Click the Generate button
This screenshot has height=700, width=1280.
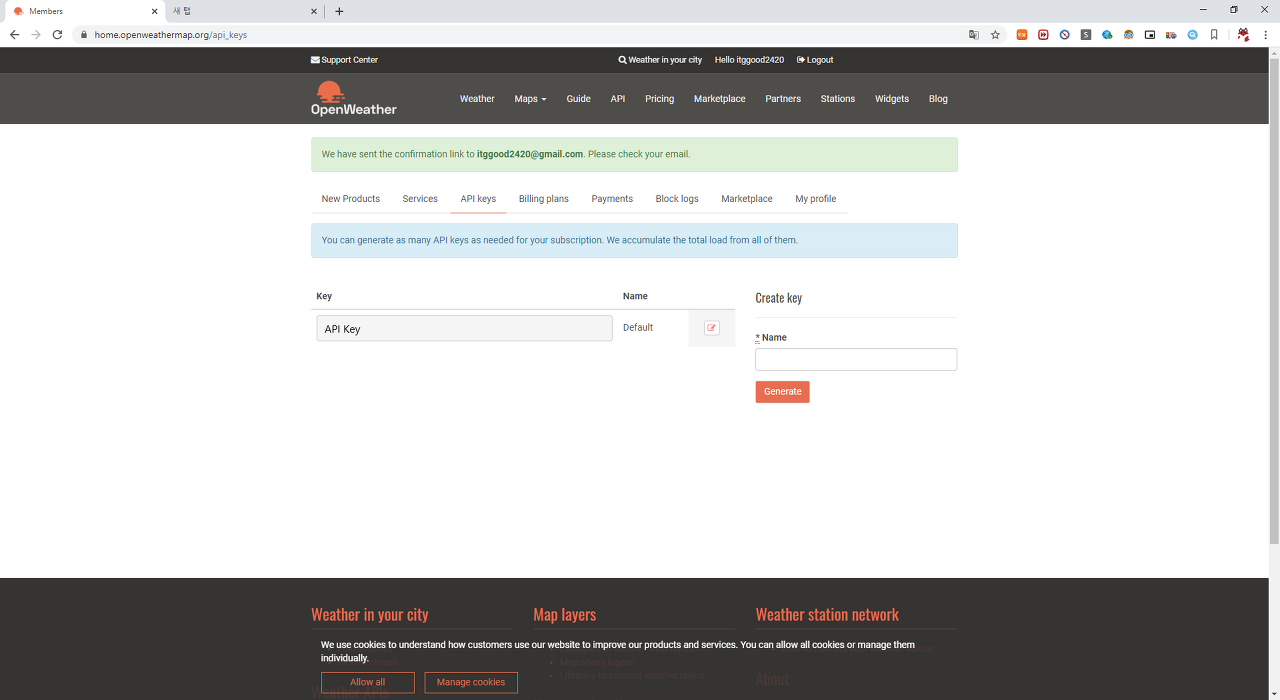click(x=782, y=392)
